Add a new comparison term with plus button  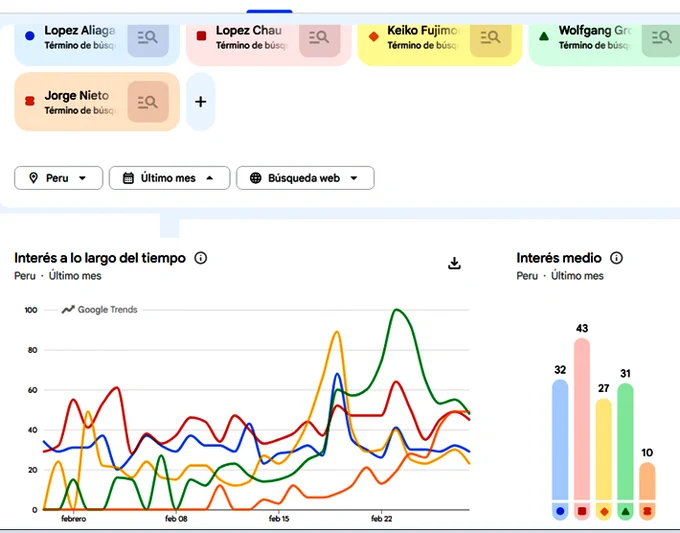[200, 102]
